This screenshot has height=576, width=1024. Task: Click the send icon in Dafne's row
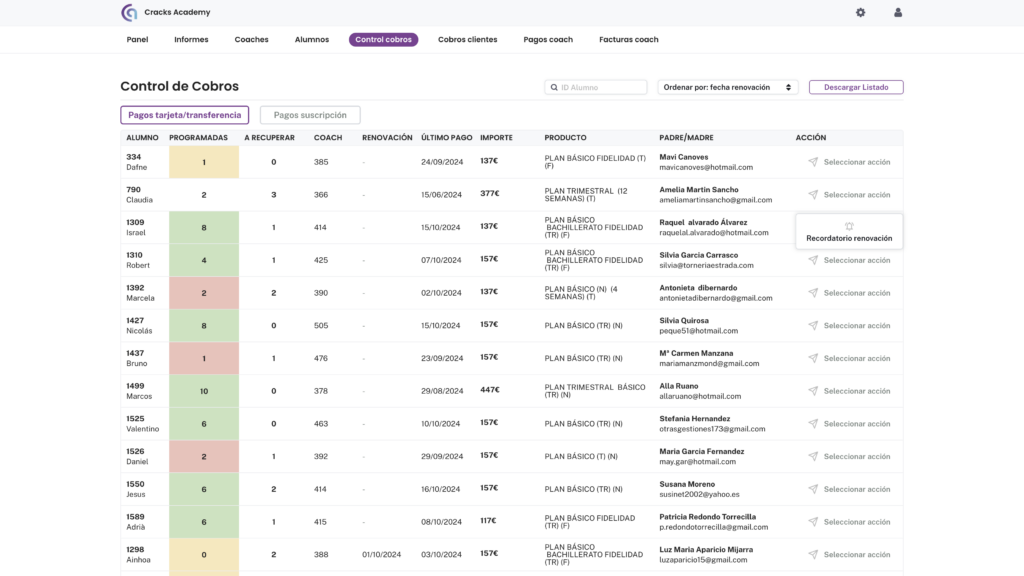(813, 162)
